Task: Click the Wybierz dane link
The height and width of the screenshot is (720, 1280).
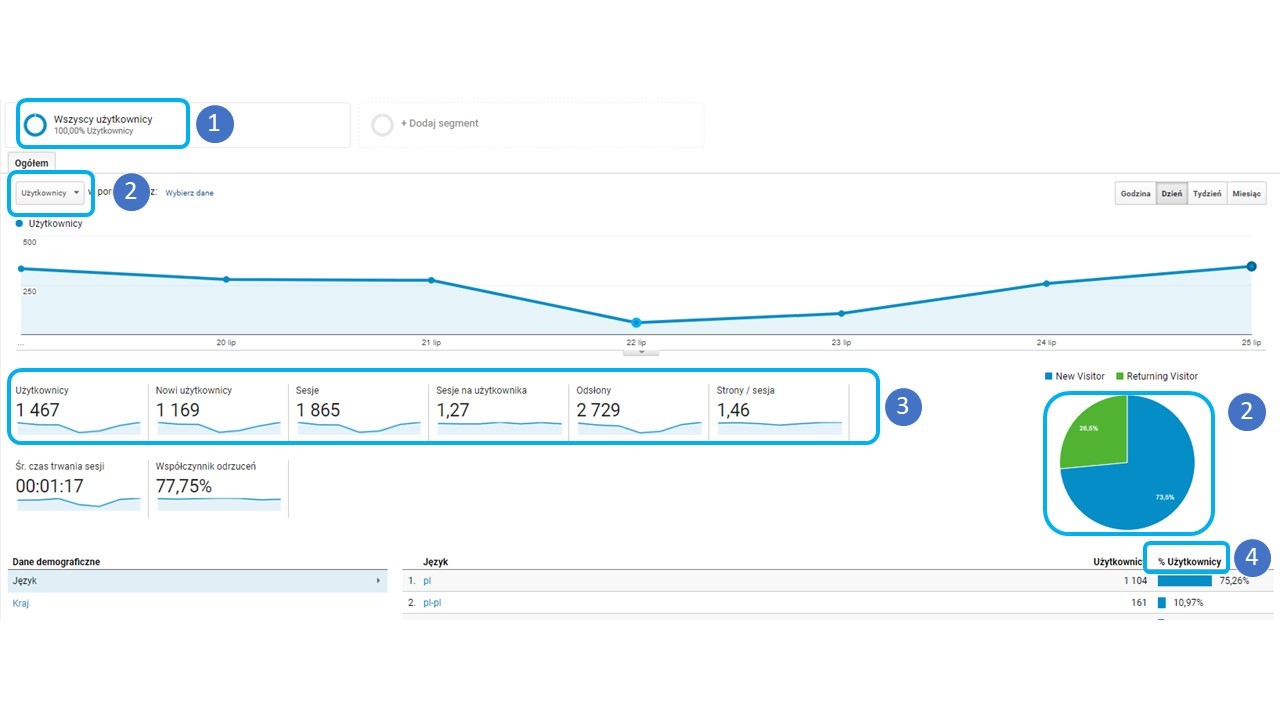Action: 189,193
